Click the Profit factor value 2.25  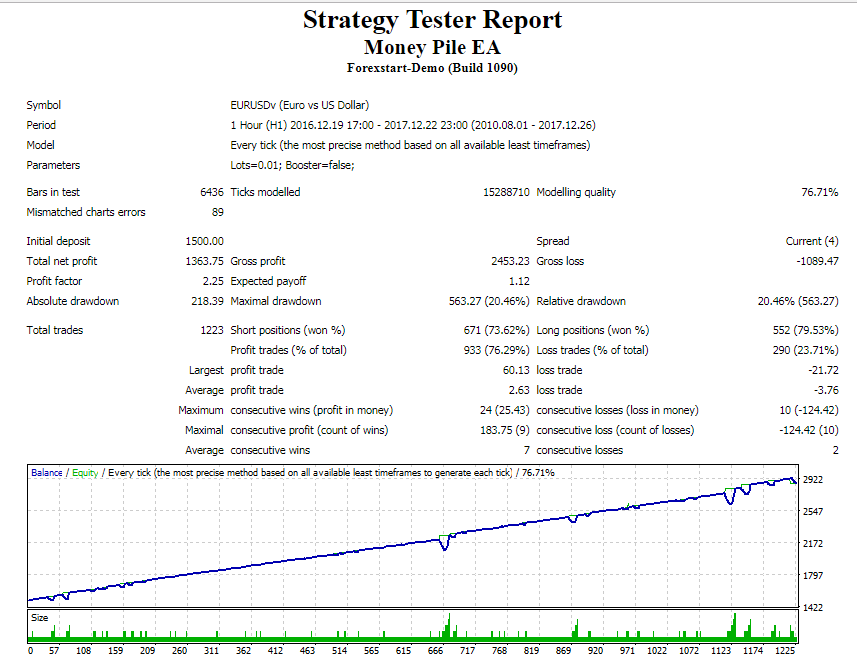pos(213,281)
